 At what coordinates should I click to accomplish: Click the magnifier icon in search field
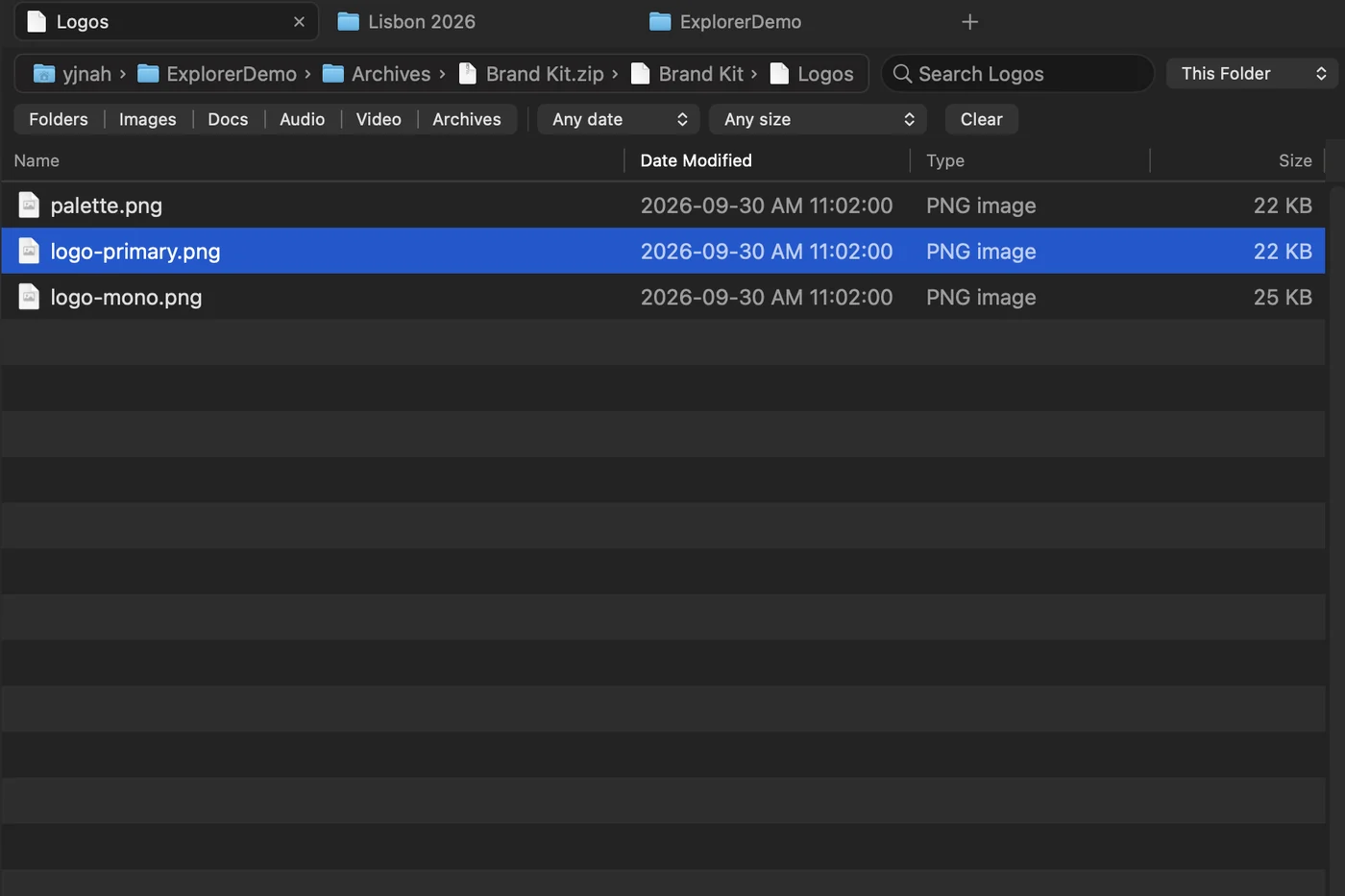pyautogui.click(x=902, y=74)
